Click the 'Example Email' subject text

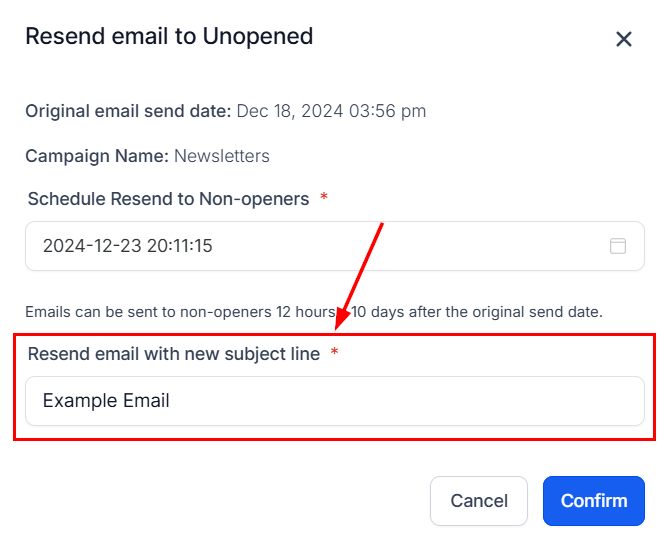[x=106, y=401]
